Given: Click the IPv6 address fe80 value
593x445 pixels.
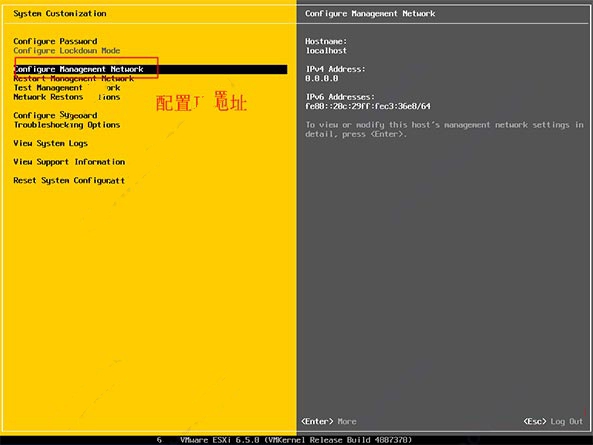Looking at the screenshot, I should coord(368,106).
